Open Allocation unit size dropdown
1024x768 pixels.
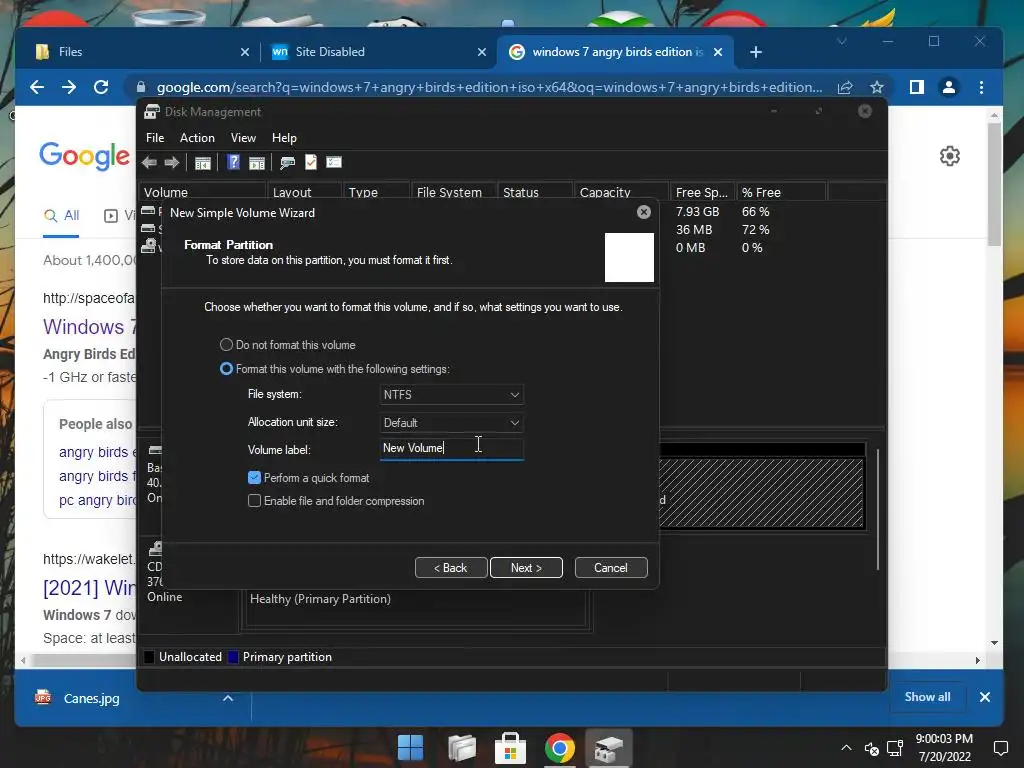coord(451,423)
